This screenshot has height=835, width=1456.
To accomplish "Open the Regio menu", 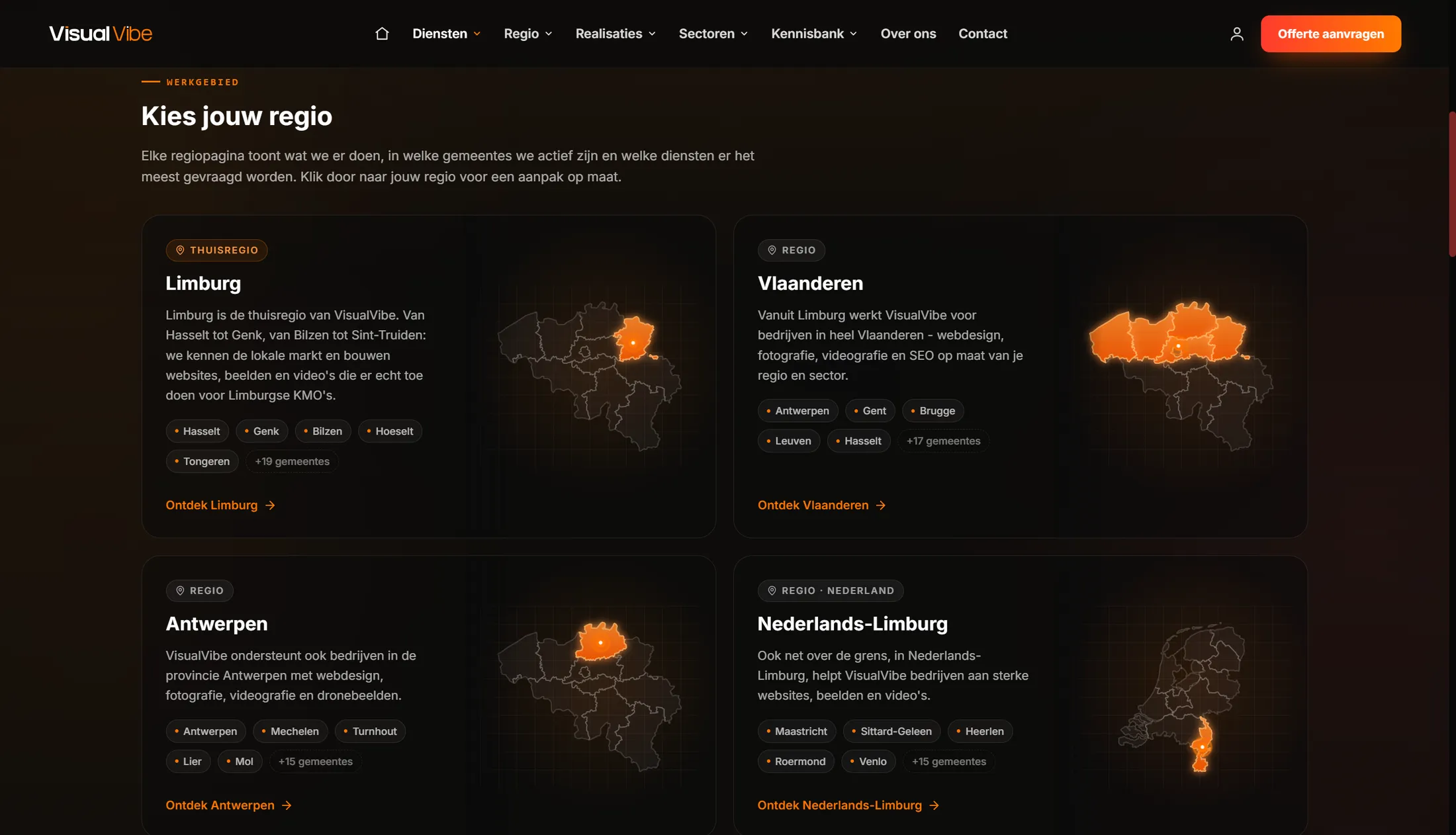I will 528,34.
